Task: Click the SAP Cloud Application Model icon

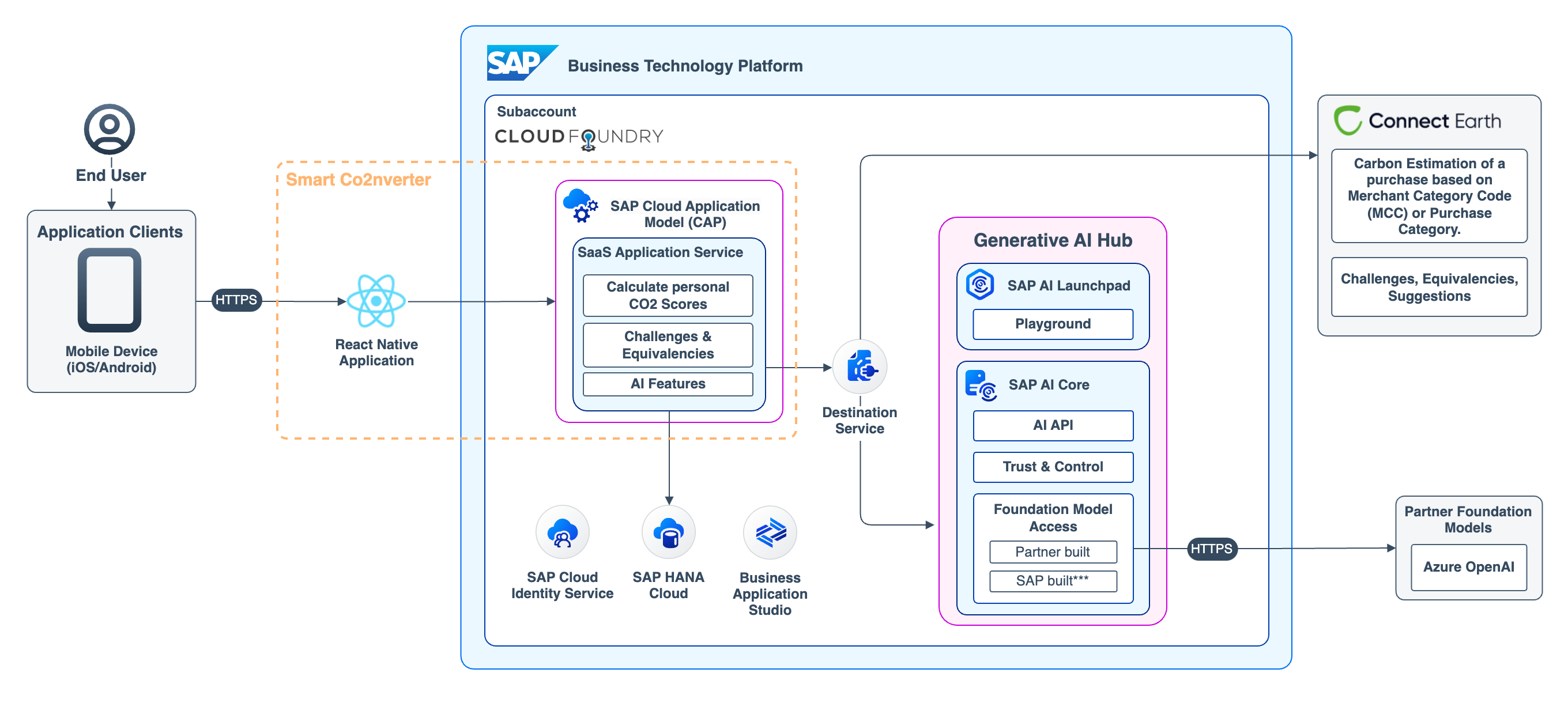Action: (x=581, y=205)
